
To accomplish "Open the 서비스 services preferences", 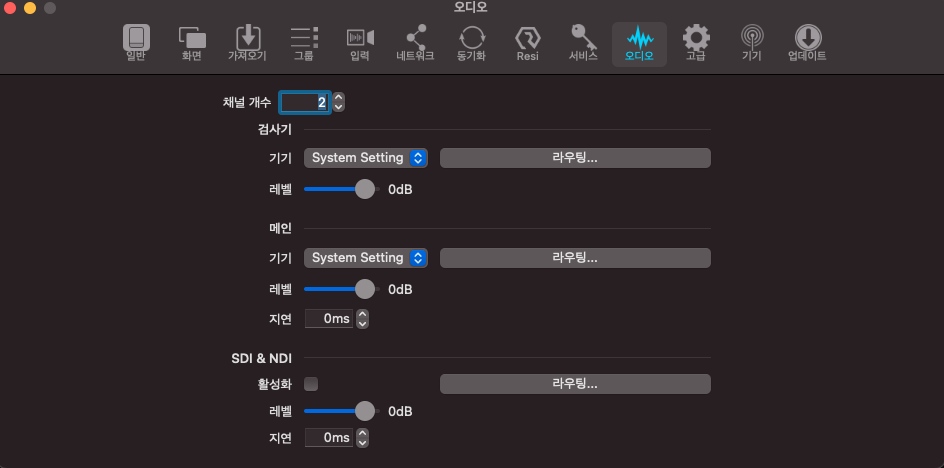I will tap(583, 44).
